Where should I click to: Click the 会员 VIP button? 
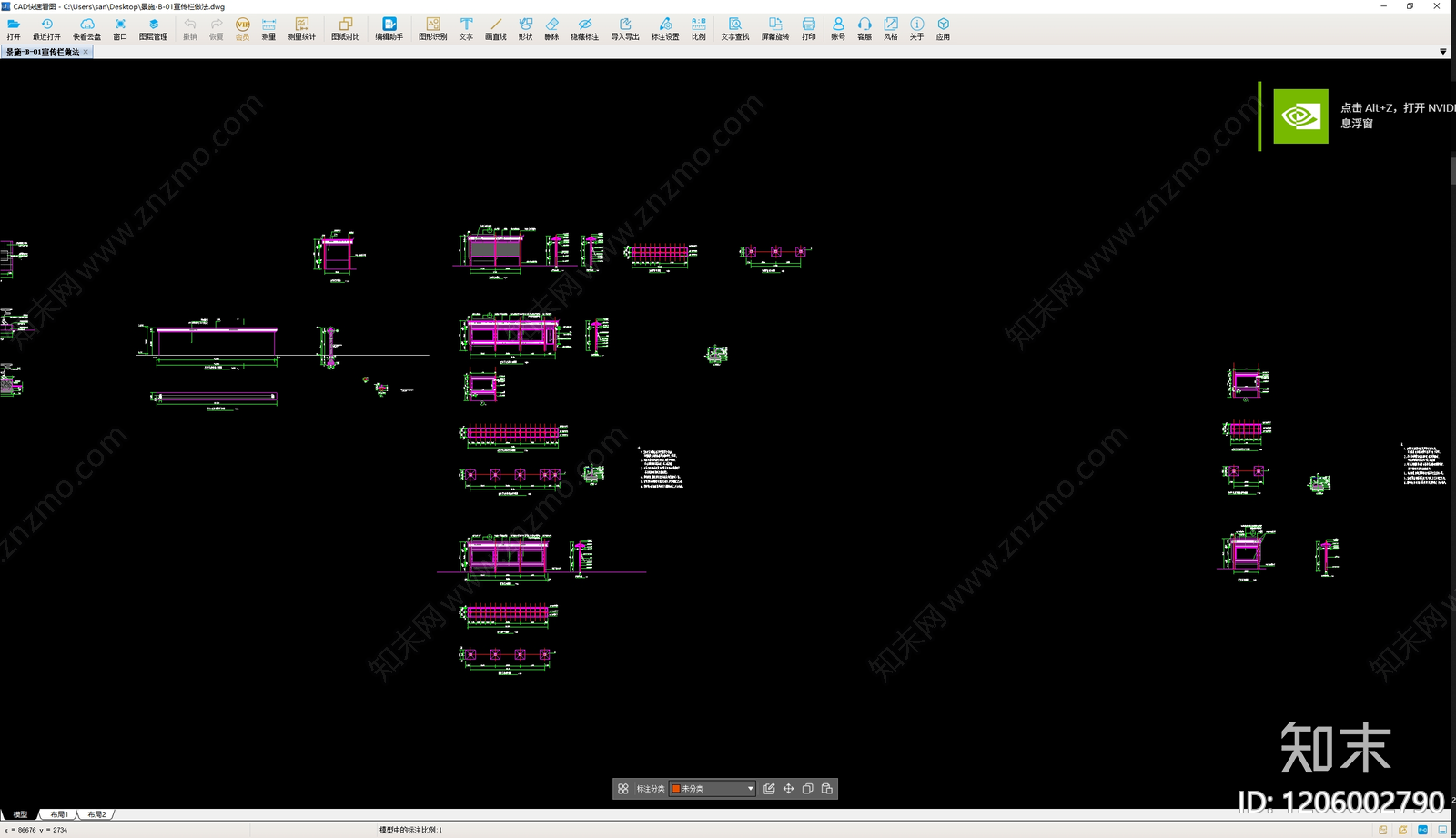(x=242, y=29)
